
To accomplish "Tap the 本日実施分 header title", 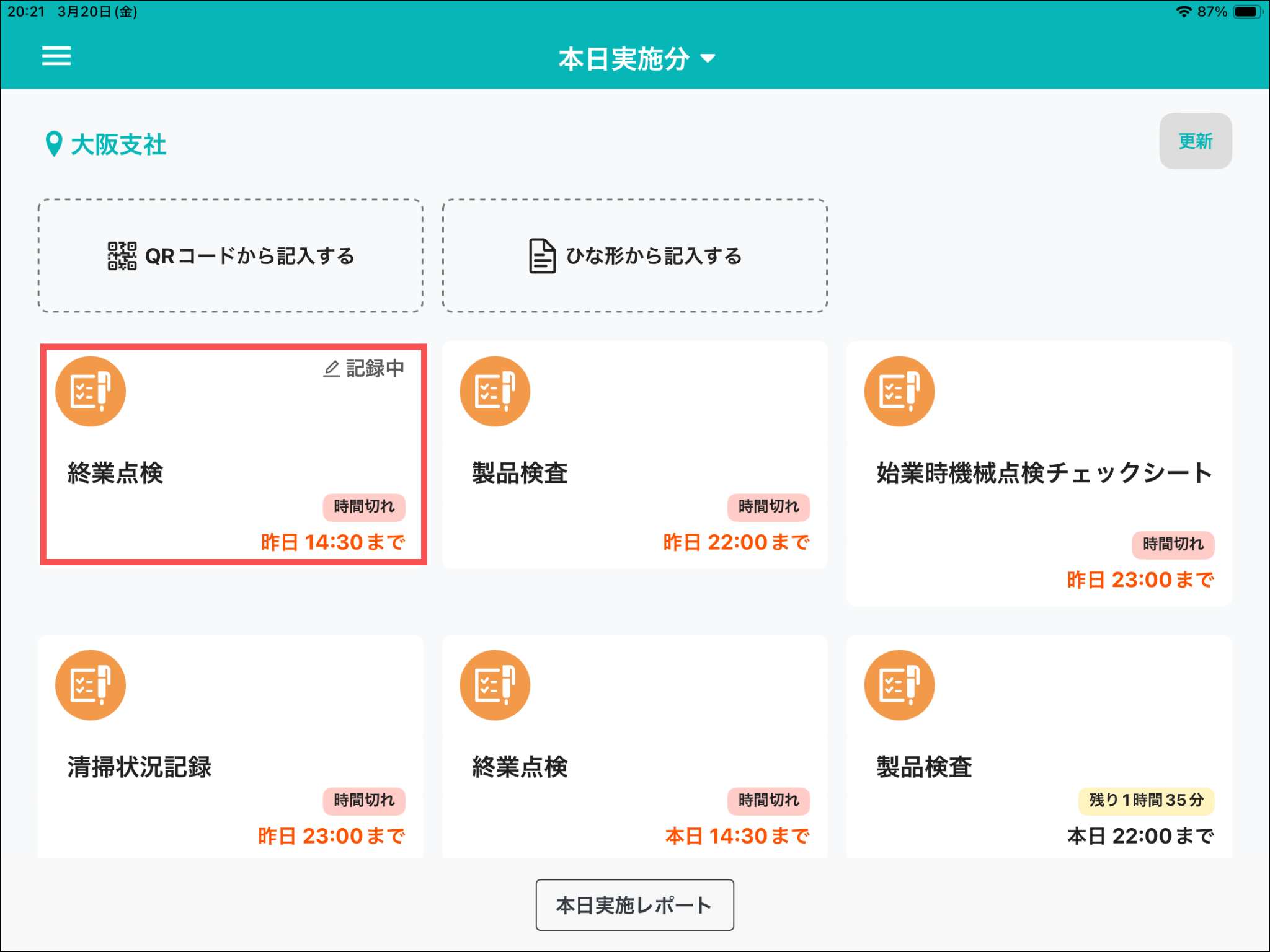I will 623,59.
